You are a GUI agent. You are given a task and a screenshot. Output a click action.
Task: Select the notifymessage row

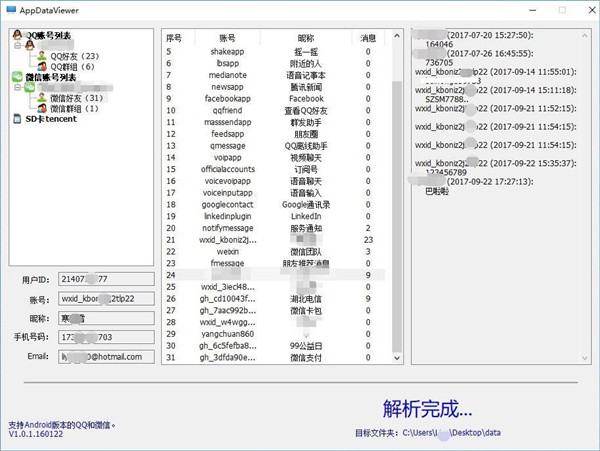(274, 228)
